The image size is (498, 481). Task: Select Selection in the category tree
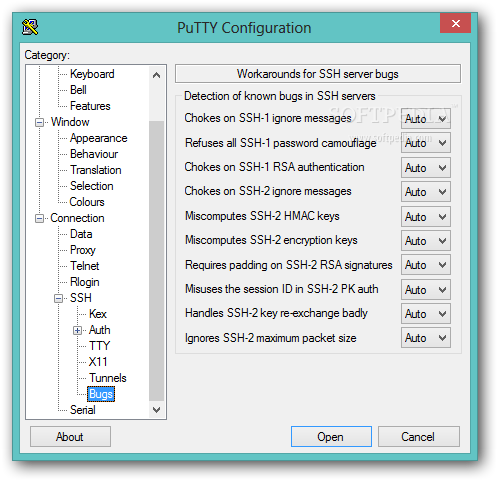point(92,186)
